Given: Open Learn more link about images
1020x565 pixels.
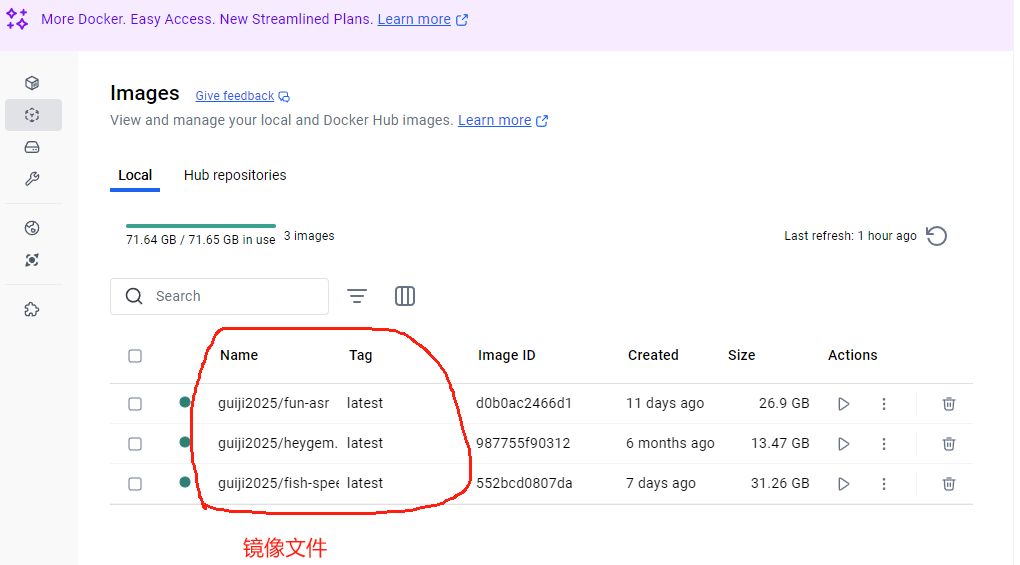Looking at the screenshot, I should pos(494,120).
